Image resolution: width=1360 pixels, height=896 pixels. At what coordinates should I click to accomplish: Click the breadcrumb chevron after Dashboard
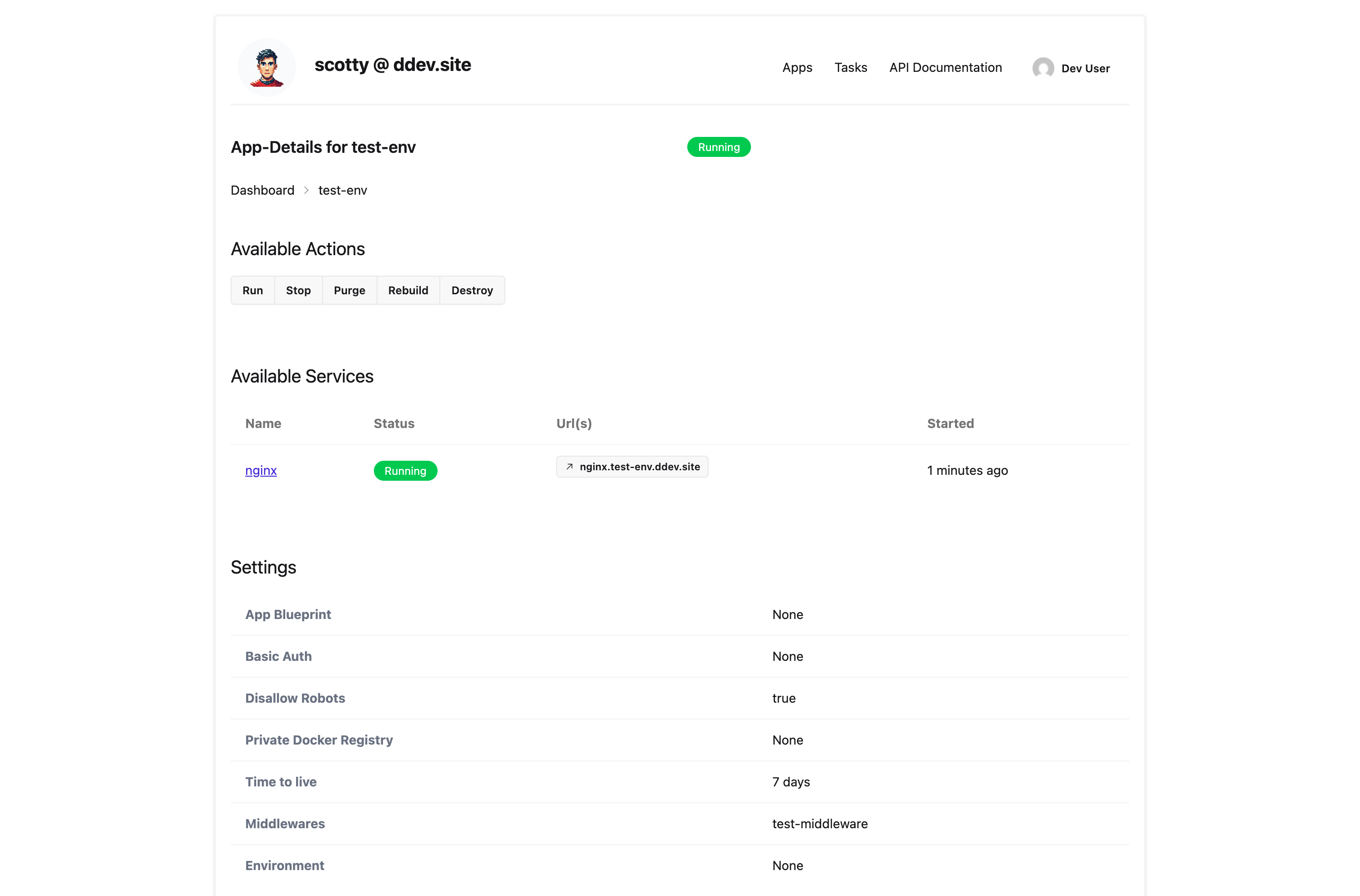click(306, 190)
